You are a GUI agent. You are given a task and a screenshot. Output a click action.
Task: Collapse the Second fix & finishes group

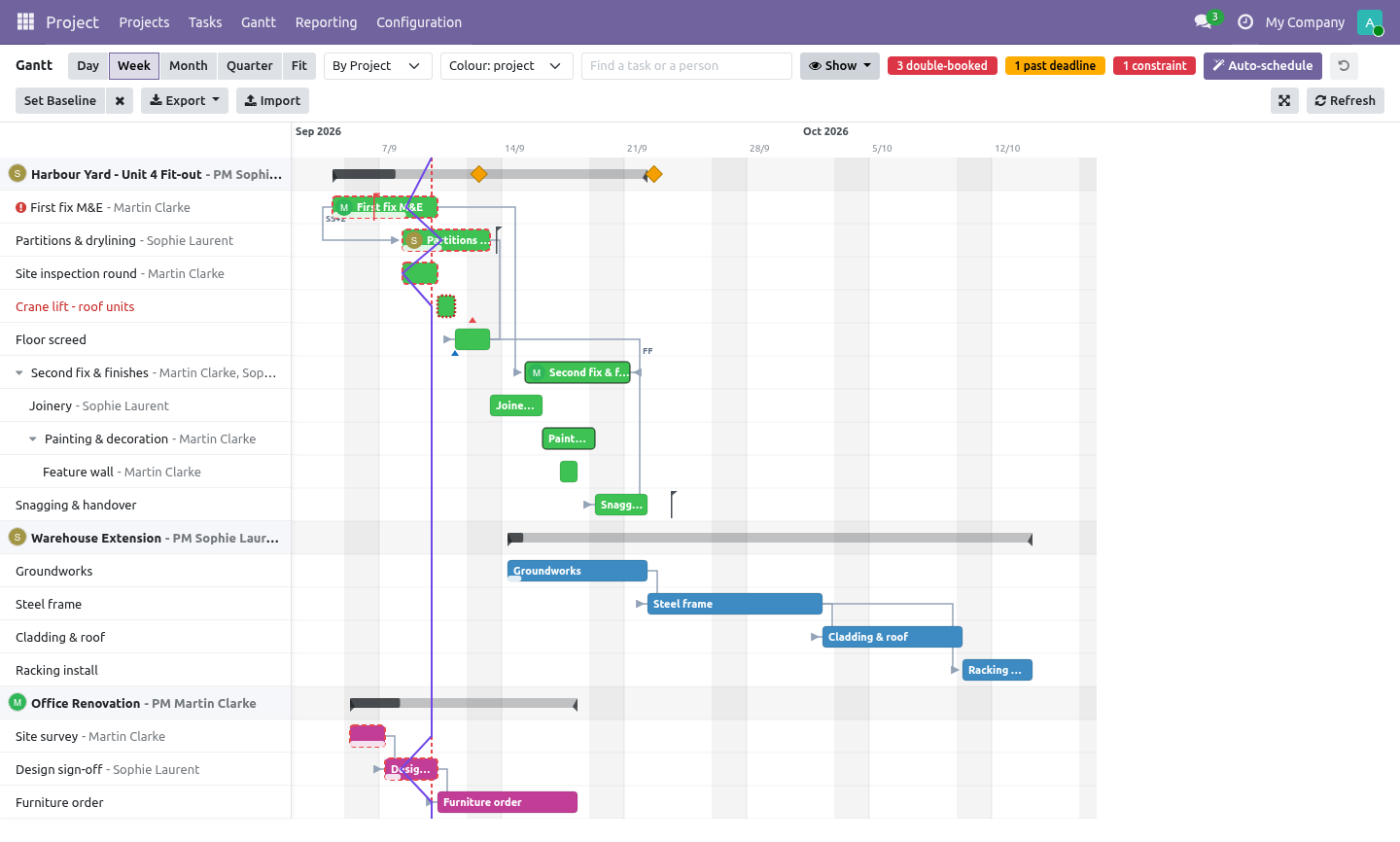coord(19,372)
